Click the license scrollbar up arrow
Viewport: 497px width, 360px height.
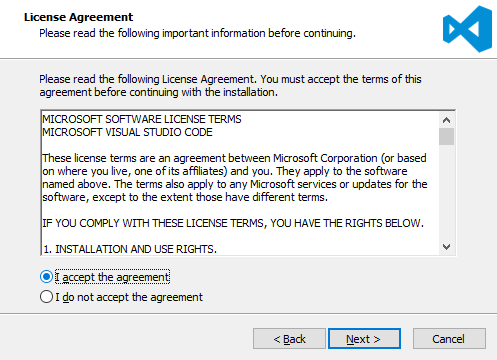(x=446, y=120)
